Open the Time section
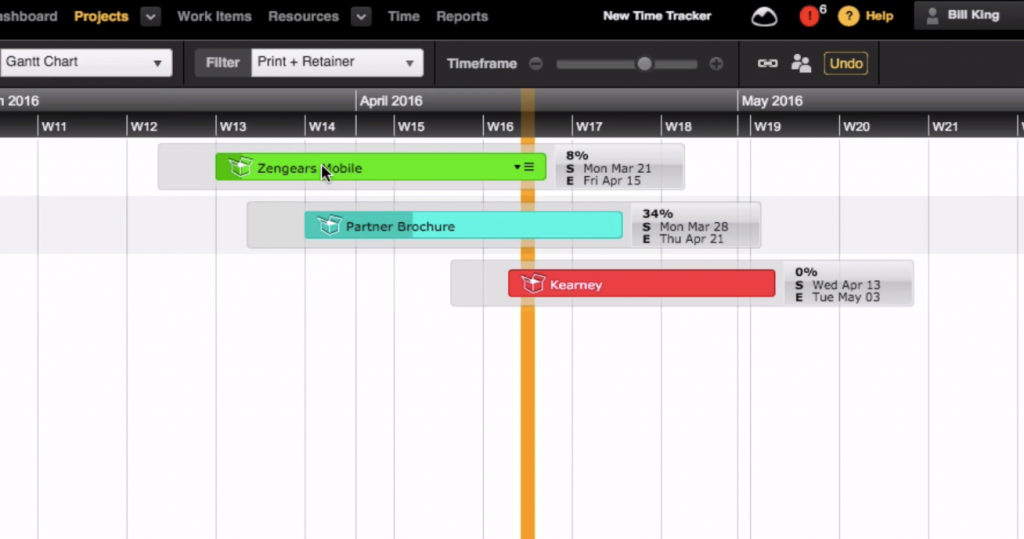This screenshot has width=1024, height=539. click(404, 16)
